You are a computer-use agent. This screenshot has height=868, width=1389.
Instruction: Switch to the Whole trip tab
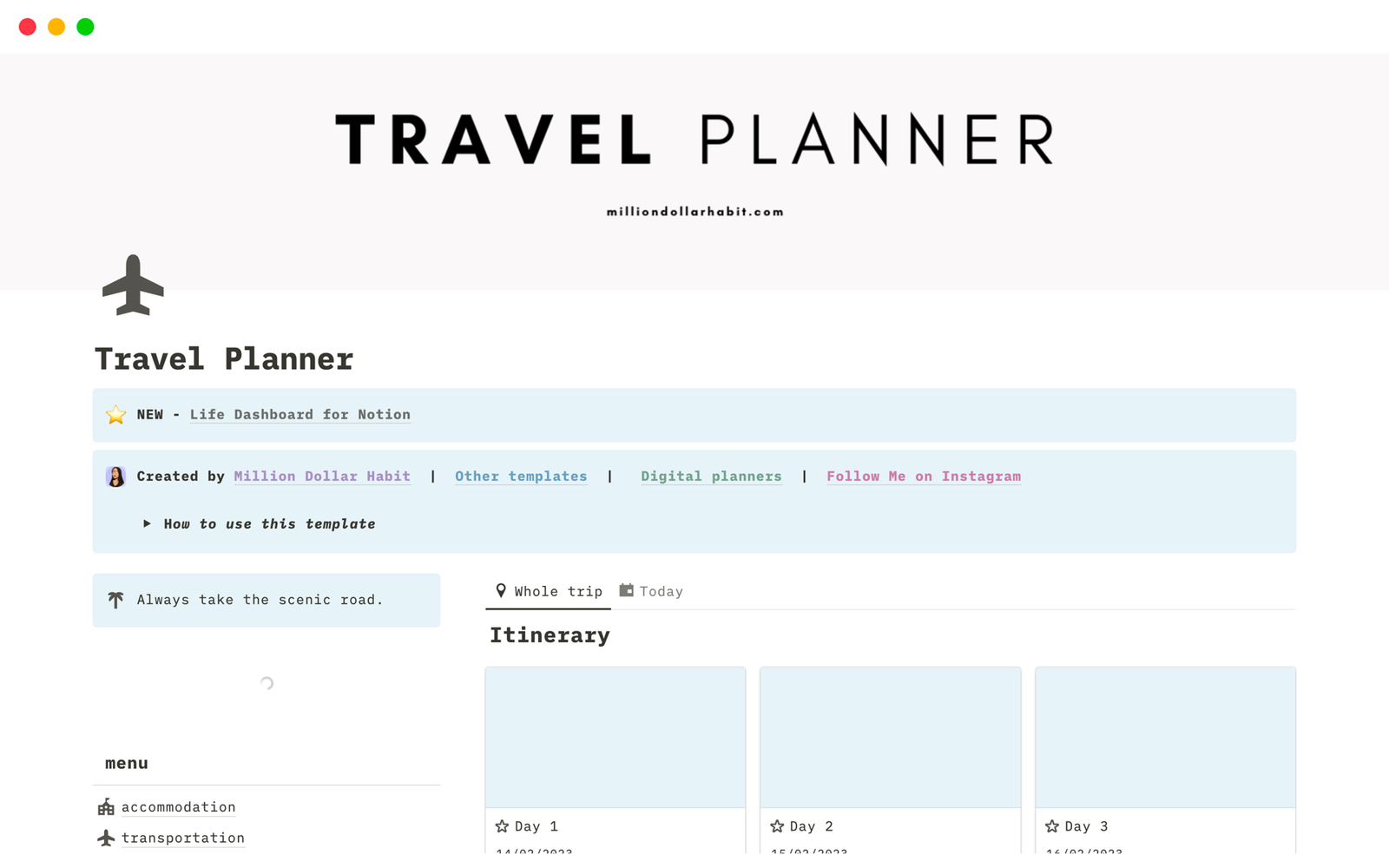click(549, 591)
